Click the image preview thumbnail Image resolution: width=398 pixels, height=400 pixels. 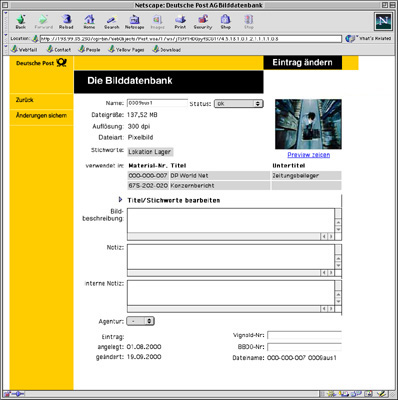(x=308, y=124)
